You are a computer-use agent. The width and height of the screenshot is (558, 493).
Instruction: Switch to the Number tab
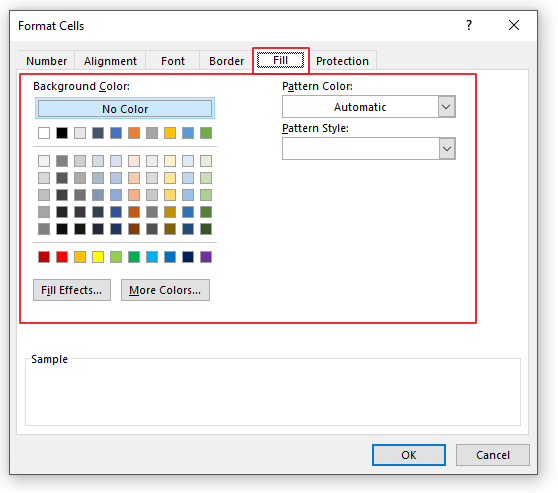[x=46, y=61]
